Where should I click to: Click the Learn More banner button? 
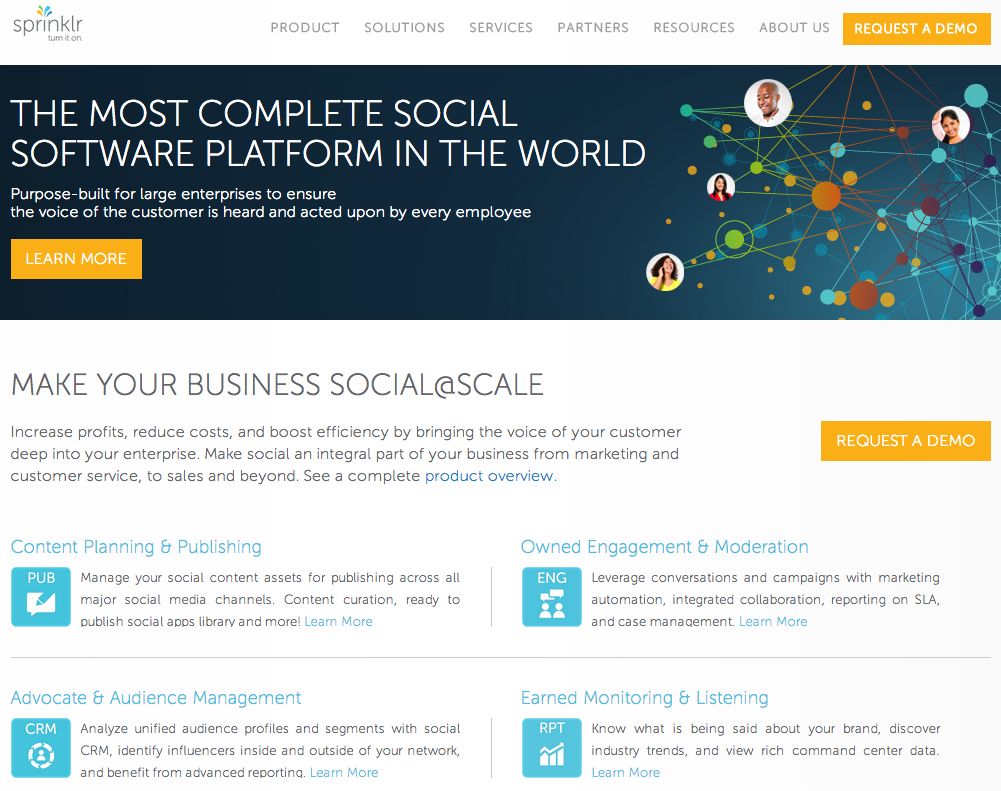[76, 259]
